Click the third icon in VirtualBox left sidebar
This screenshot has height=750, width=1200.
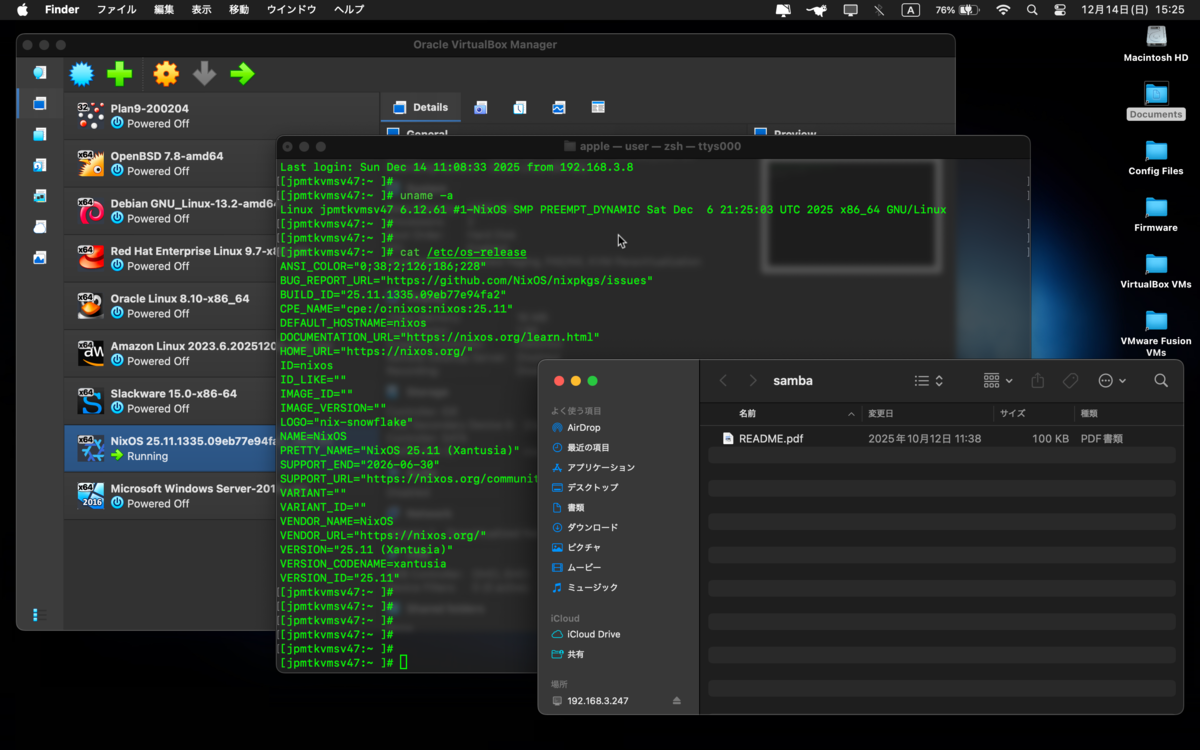coord(40,134)
